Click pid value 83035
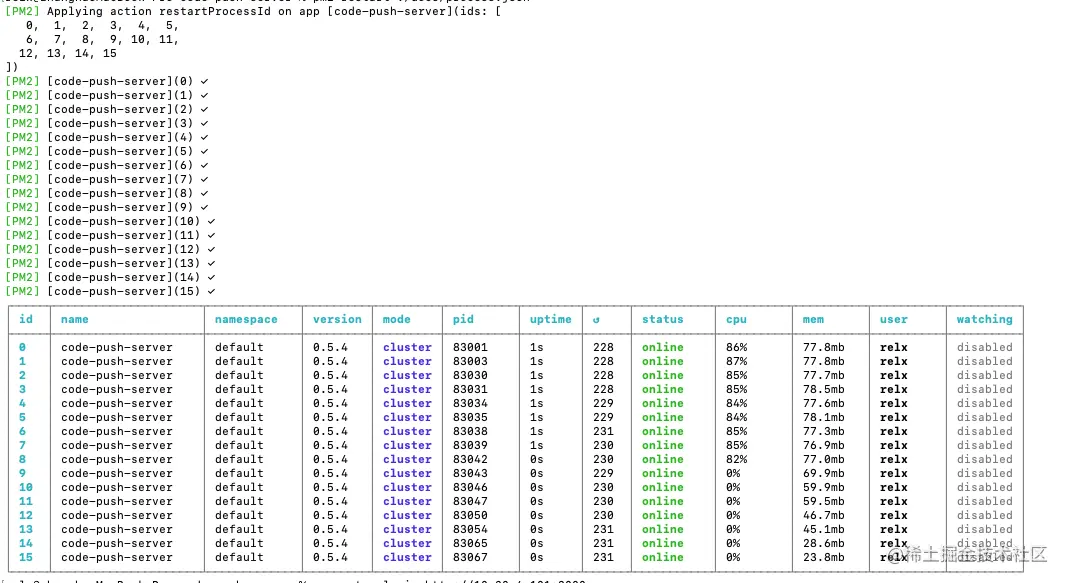The image size is (1066, 583). (470, 417)
